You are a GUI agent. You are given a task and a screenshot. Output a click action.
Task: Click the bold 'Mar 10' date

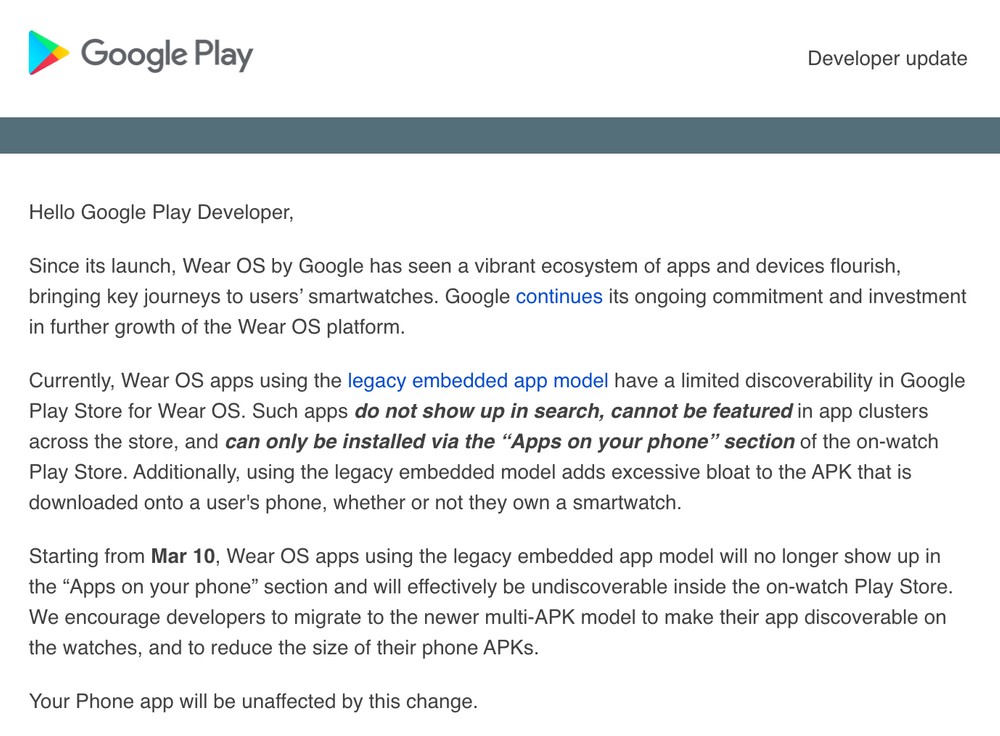[x=183, y=556]
